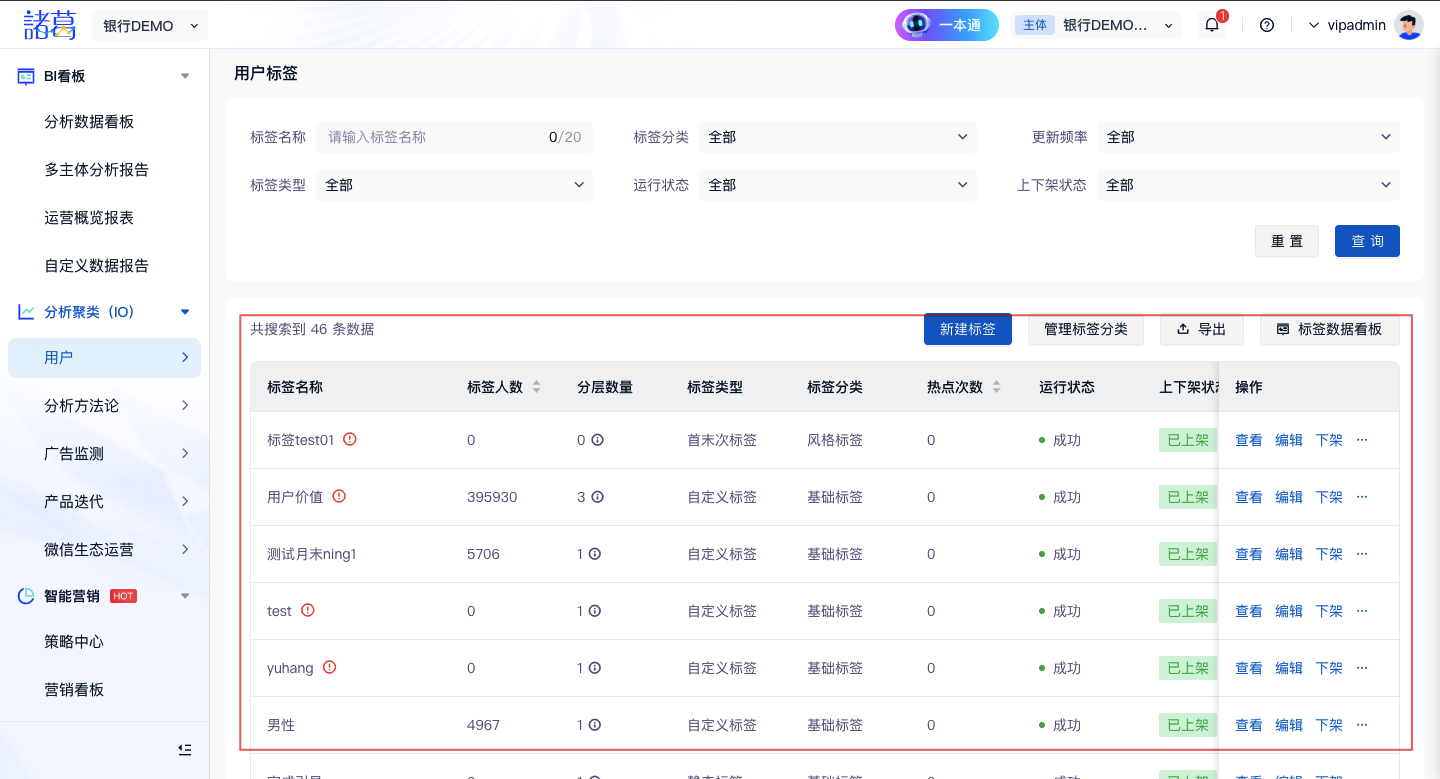Collapse the sidebar menu icon

pos(185,749)
